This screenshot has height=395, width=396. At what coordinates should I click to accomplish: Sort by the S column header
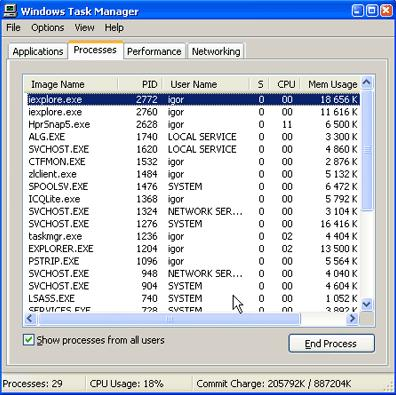[x=260, y=84]
